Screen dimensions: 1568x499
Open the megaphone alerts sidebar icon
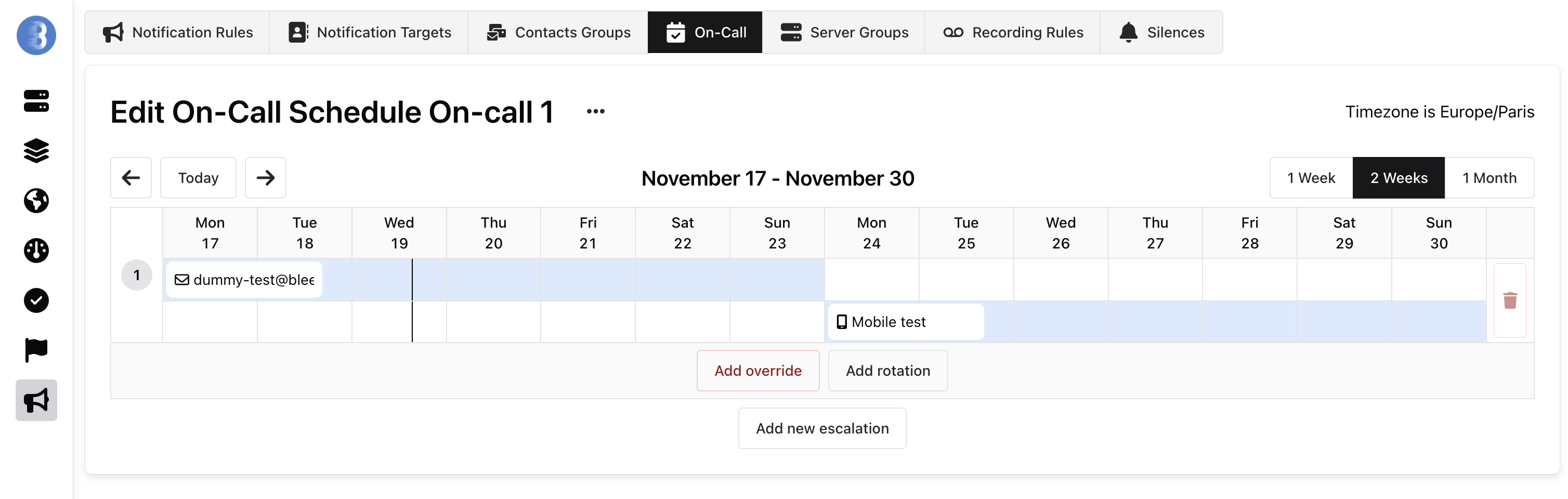tap(36, 400)
